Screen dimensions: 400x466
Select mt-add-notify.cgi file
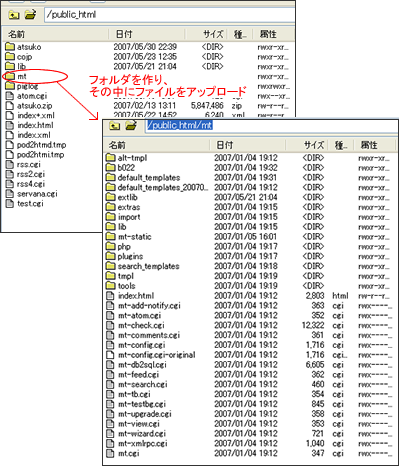click(x=144, y=305)
